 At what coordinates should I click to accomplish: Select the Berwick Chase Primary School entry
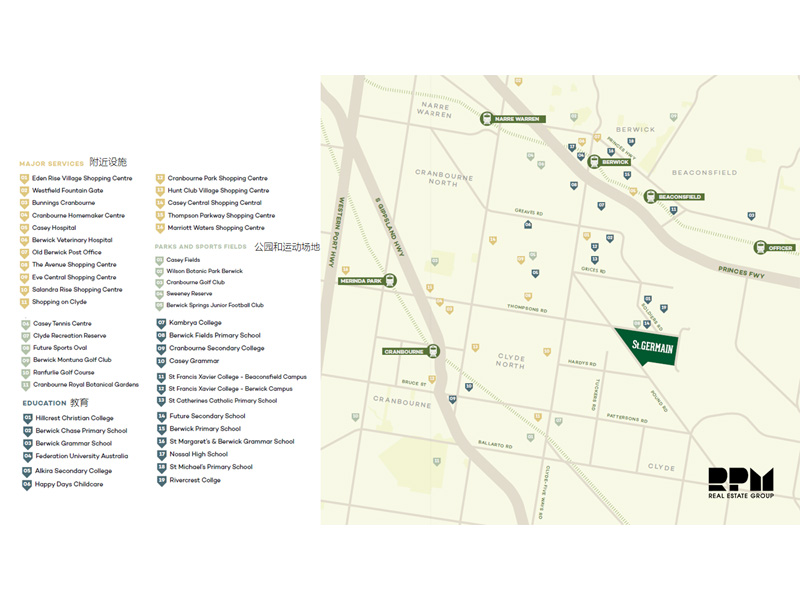coord(81,431)
